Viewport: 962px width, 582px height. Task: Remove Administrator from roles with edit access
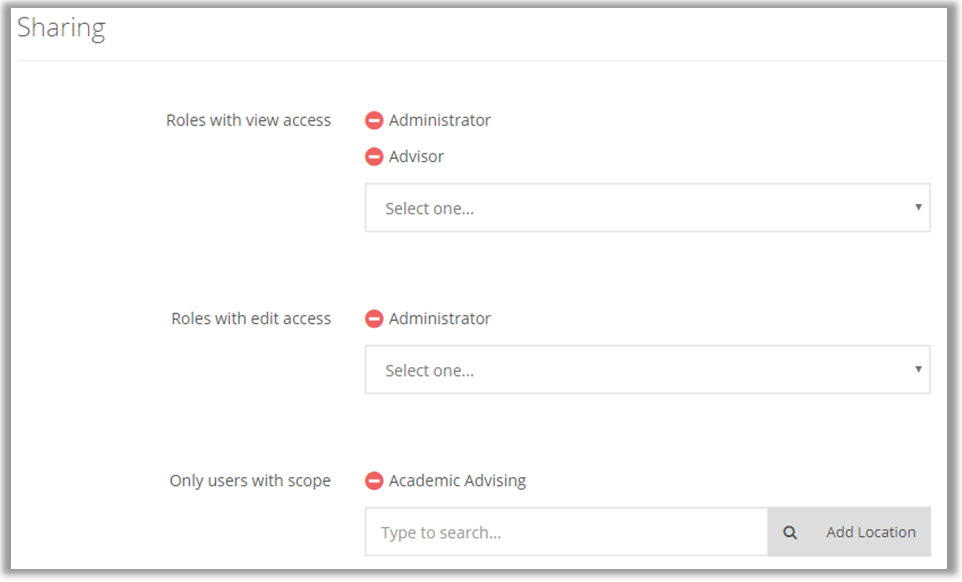tap(374, 319)
